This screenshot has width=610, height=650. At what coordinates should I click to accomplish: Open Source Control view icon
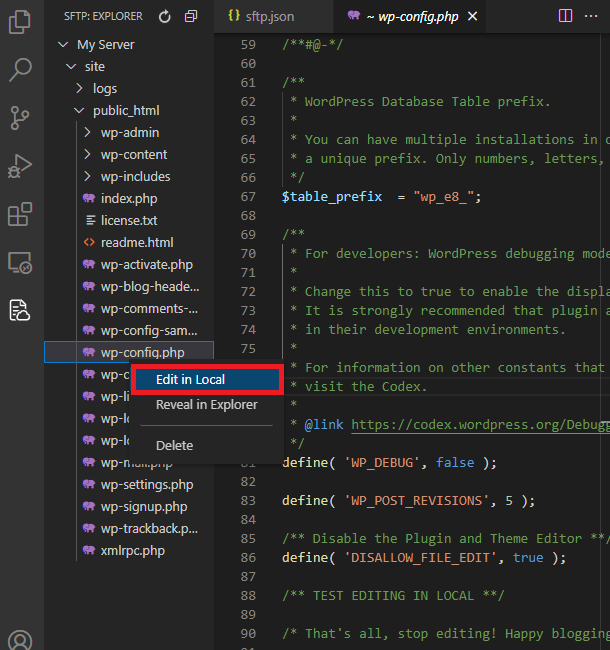(19, 118)
